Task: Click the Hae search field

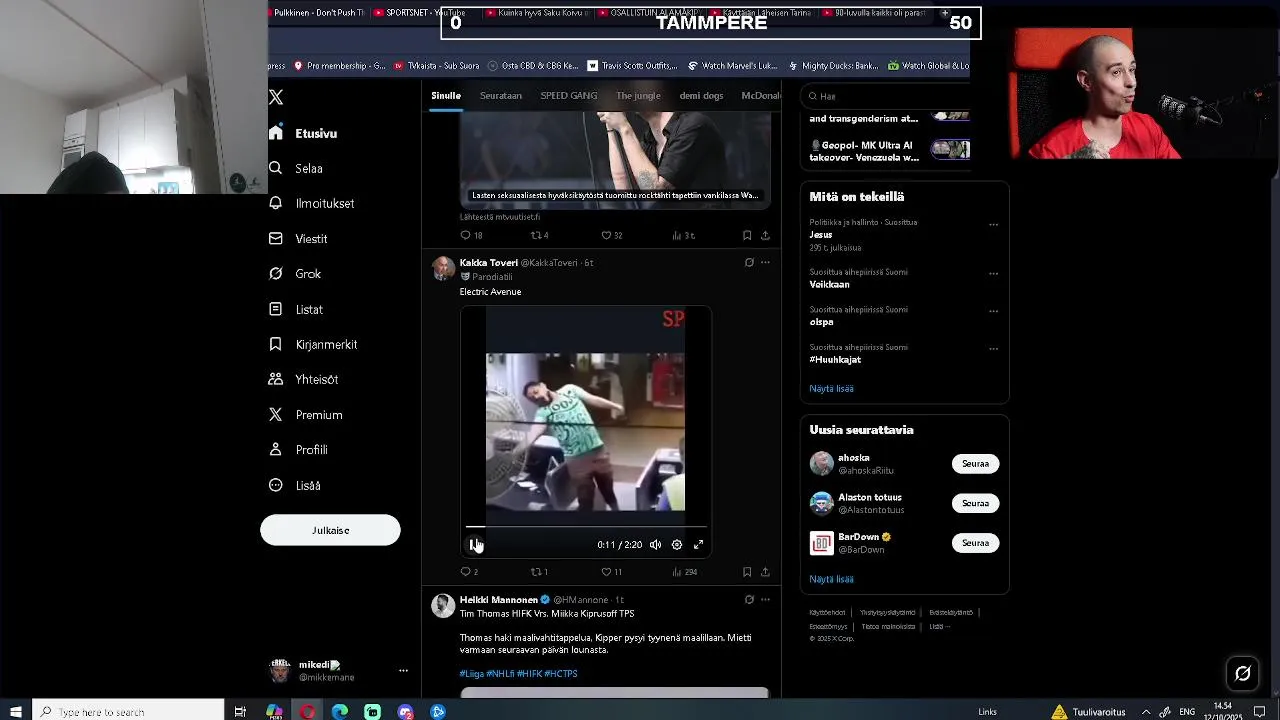Action: [888, 96]
